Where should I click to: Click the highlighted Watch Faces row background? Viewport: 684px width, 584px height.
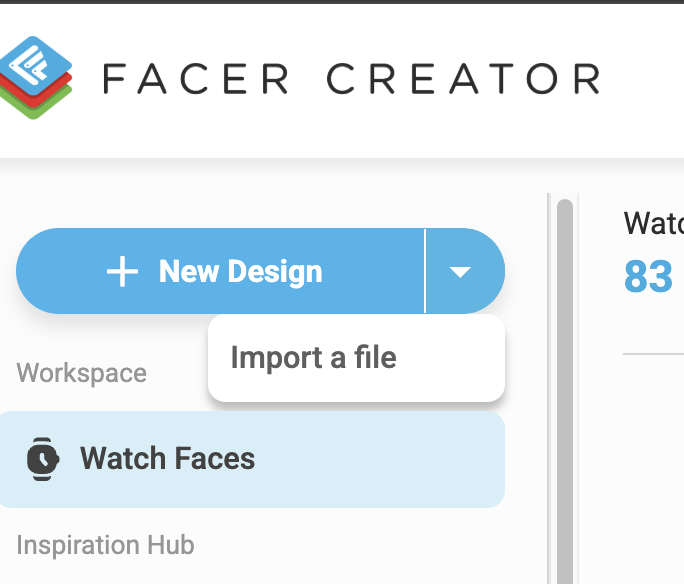[252, 459]
